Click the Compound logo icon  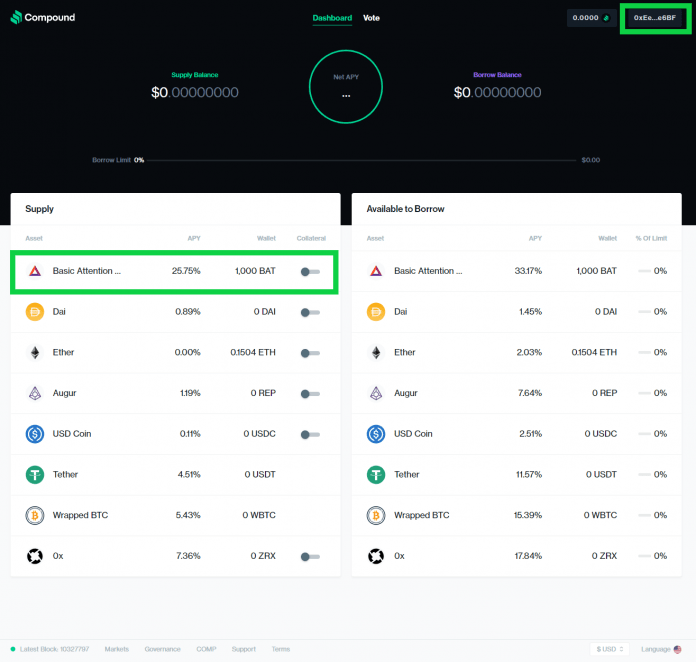(x=16, y=18)
